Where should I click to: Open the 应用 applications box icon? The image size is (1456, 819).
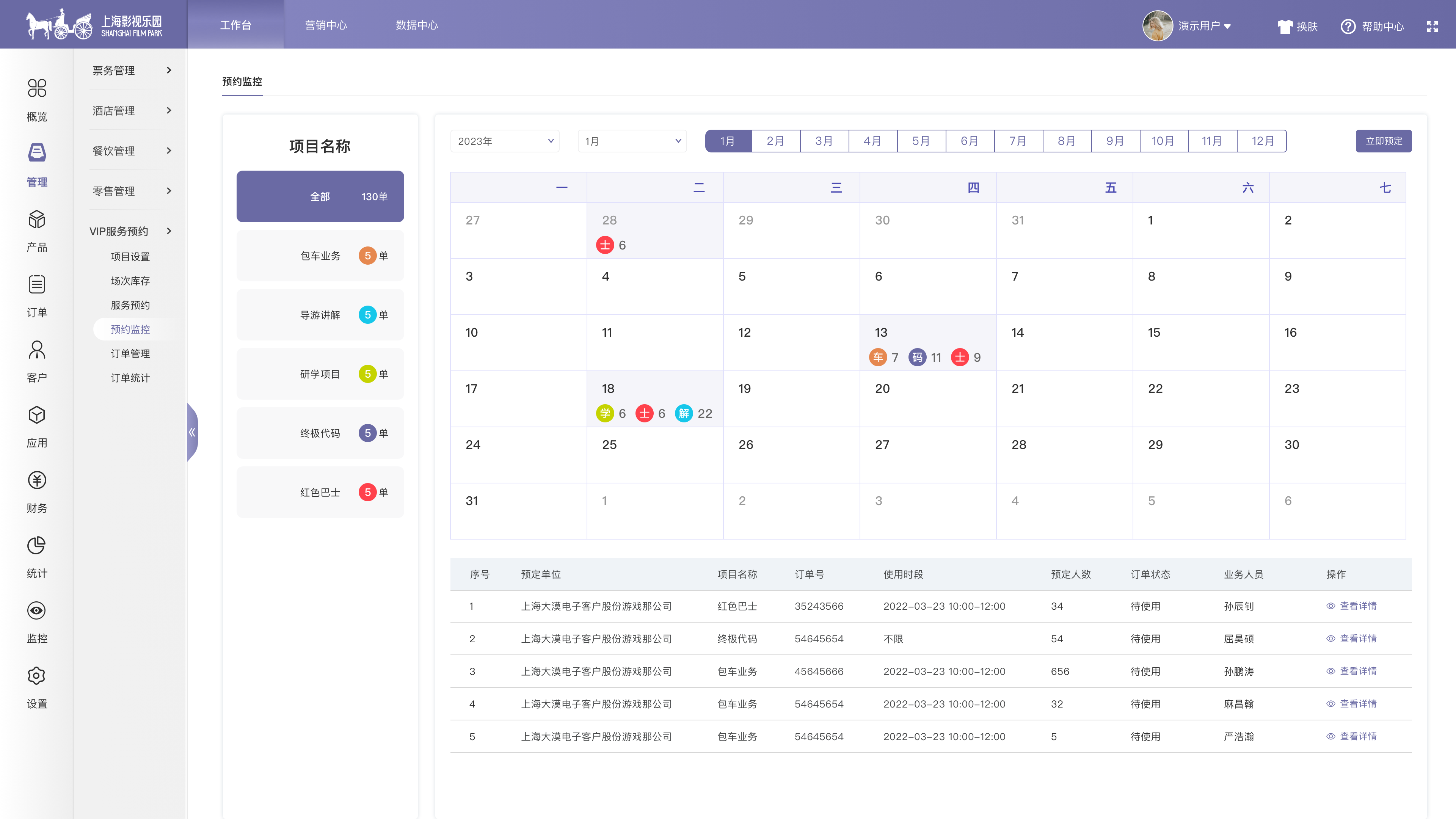[37, 415]
